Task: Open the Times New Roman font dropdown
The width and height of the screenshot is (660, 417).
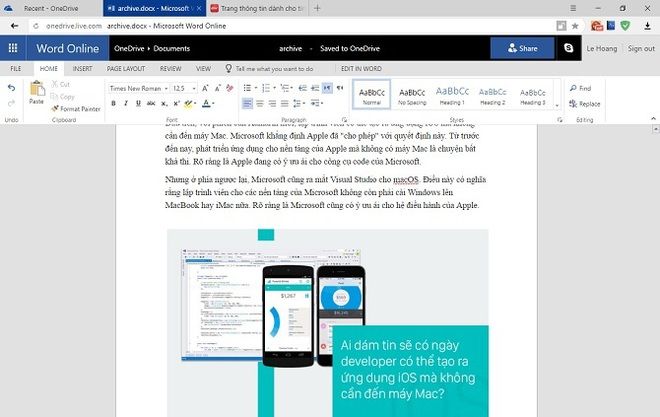Action: [x=136, y=88]
